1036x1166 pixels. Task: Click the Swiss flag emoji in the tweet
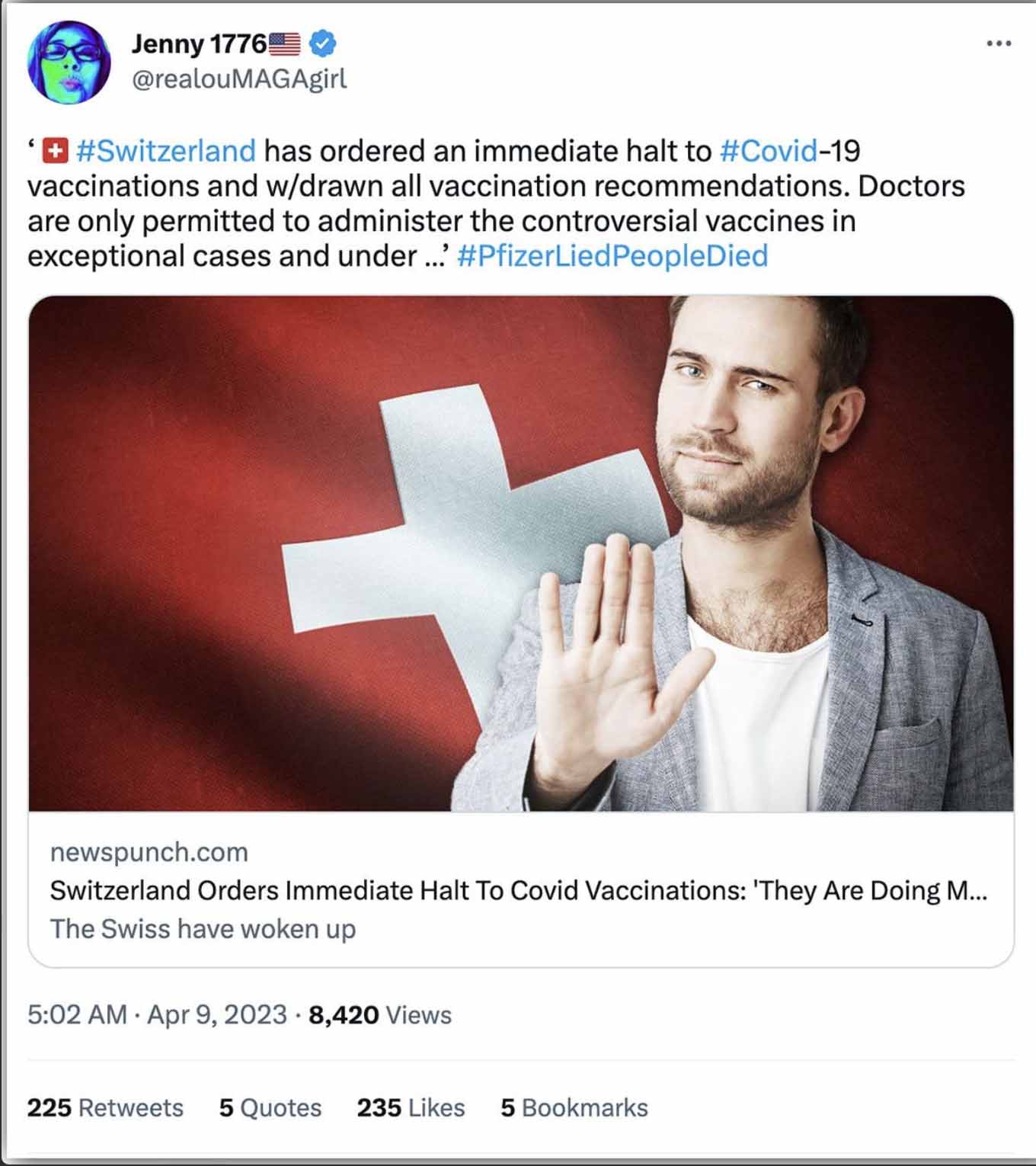tap(55, 151)
